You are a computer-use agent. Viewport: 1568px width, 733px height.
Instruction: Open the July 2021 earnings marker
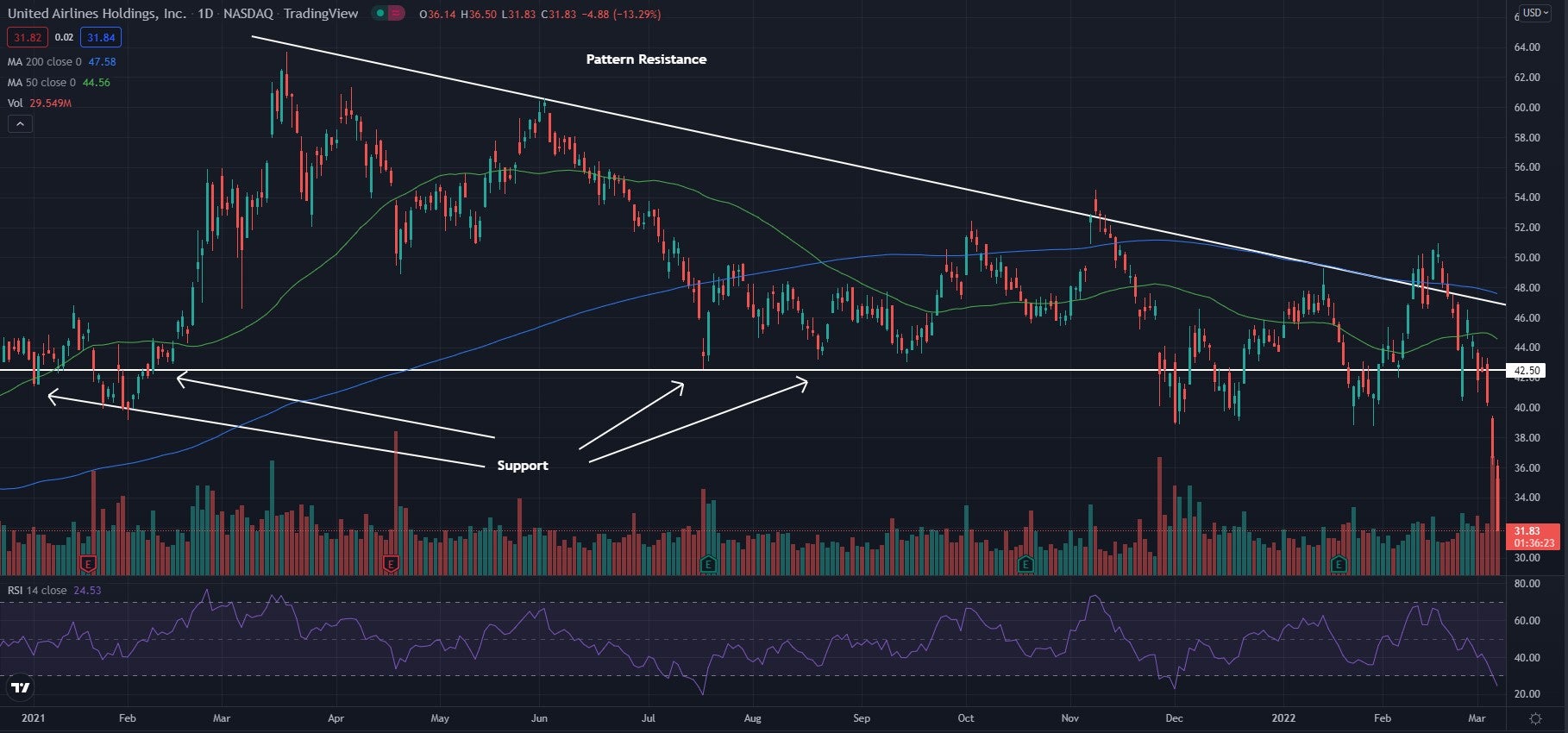tap(708, 564)
